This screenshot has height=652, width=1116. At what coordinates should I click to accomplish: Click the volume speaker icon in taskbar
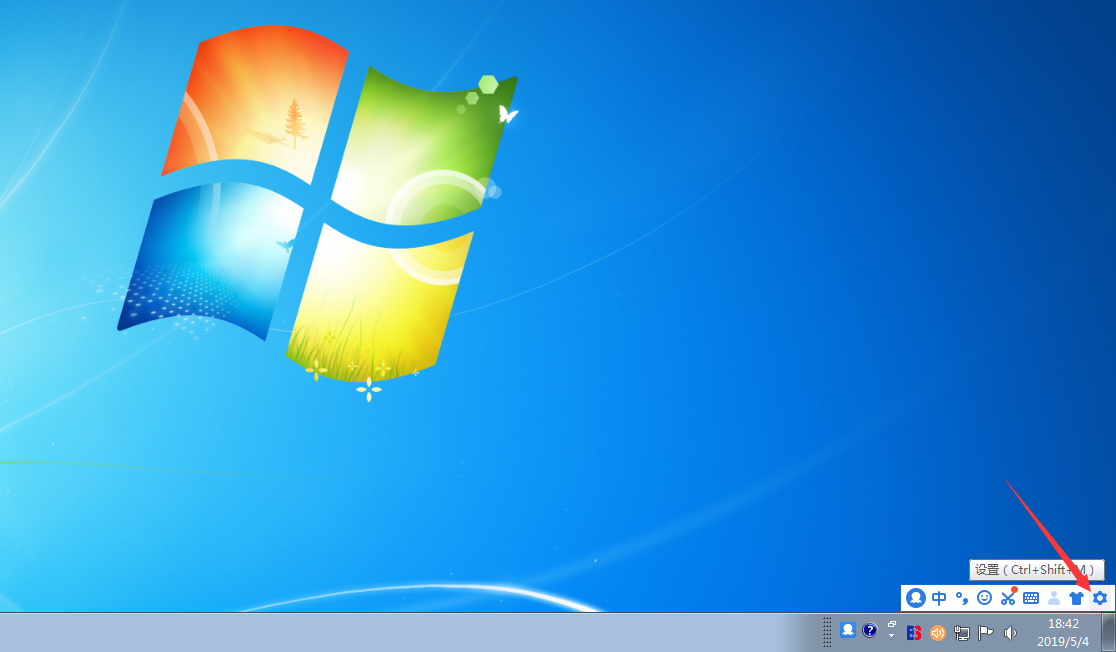[1011, 631]
